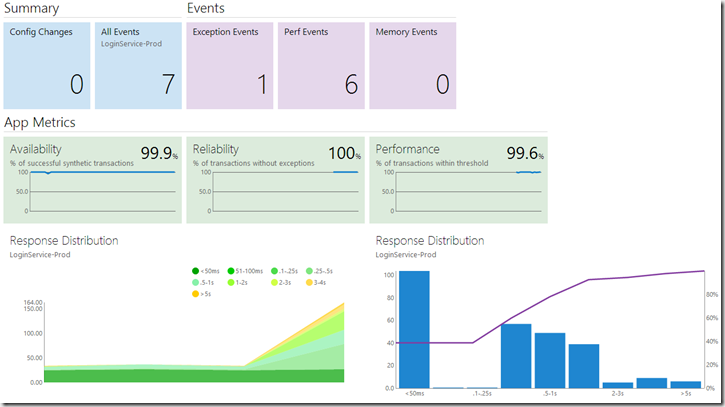Viewport: 725px width, 407px height.
Task: Toggle the .5-1s legend series
Action: point(203,283)
